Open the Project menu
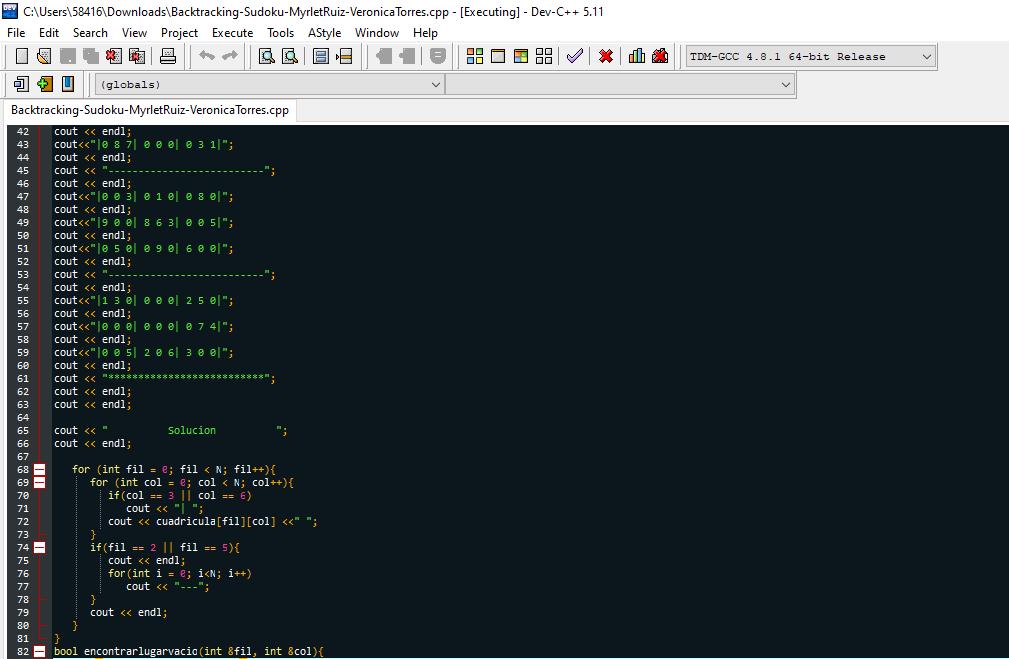Image resolution: width=1009 pixels, height=659 pixels. click(180, 33)
